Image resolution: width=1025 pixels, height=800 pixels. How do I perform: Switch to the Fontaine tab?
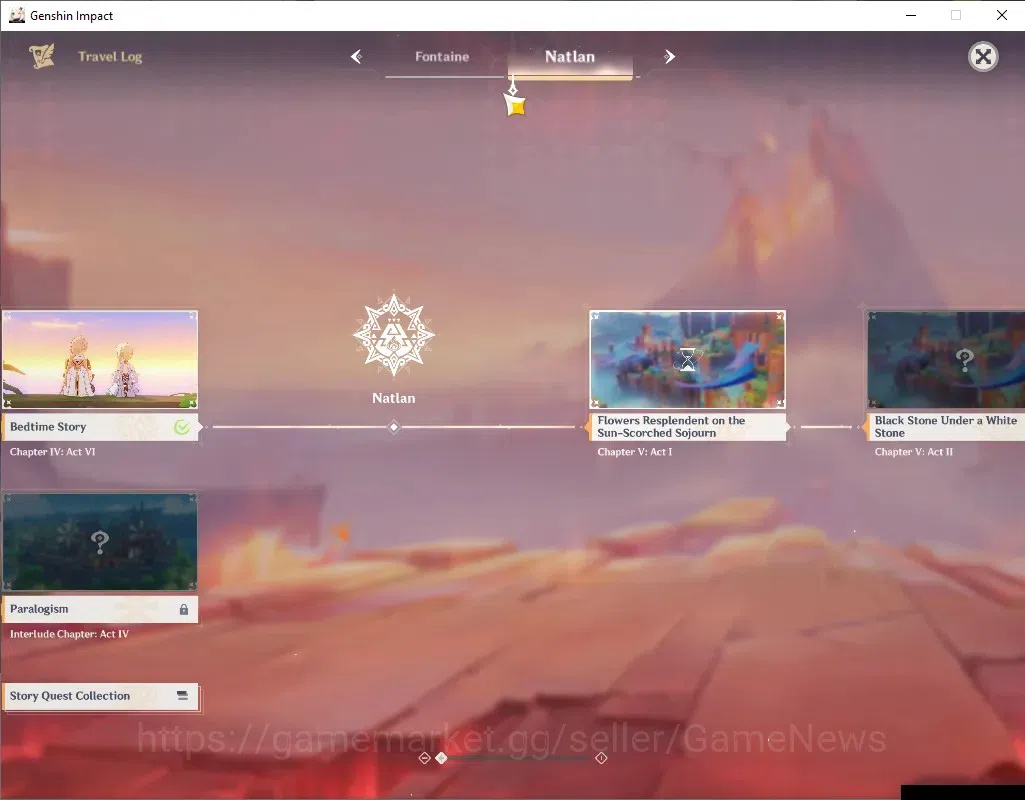pos(442,57)
